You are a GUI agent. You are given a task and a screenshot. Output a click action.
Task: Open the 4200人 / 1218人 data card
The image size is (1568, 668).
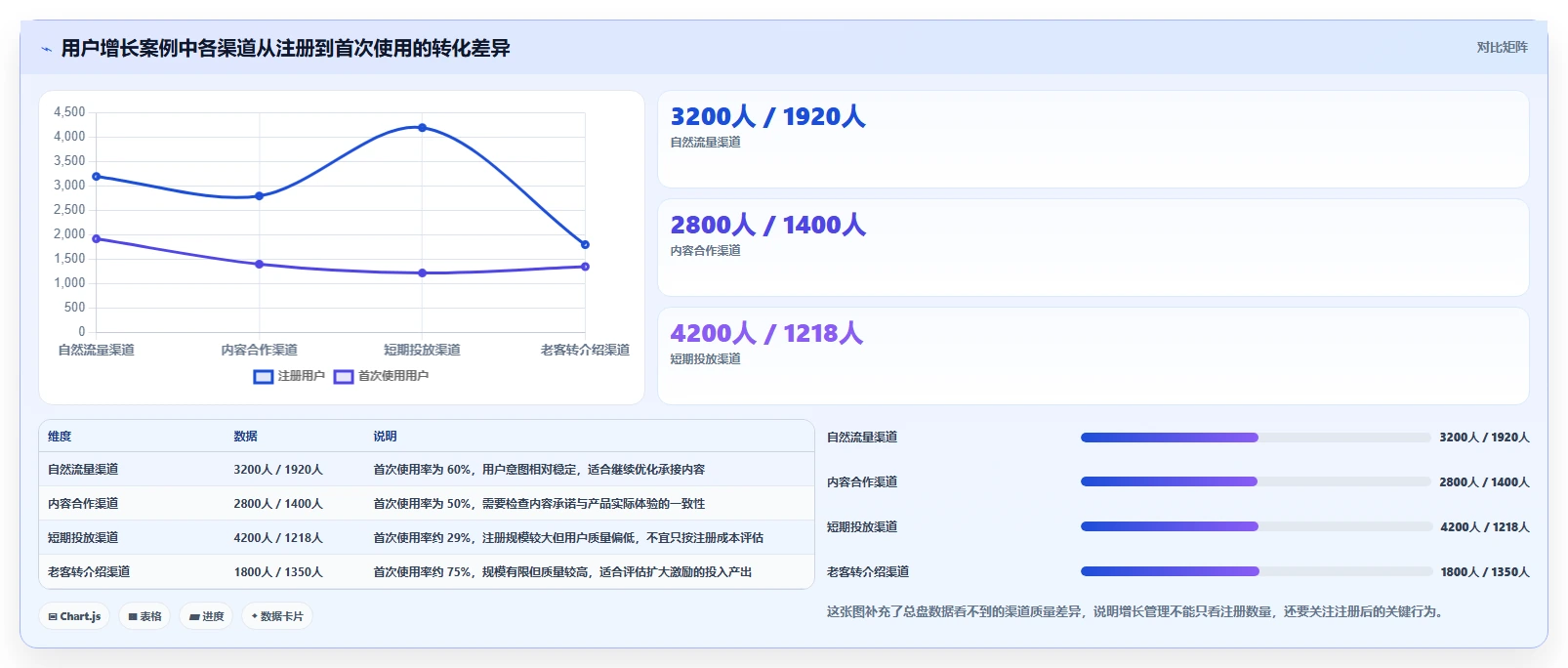pos(1093,356)
